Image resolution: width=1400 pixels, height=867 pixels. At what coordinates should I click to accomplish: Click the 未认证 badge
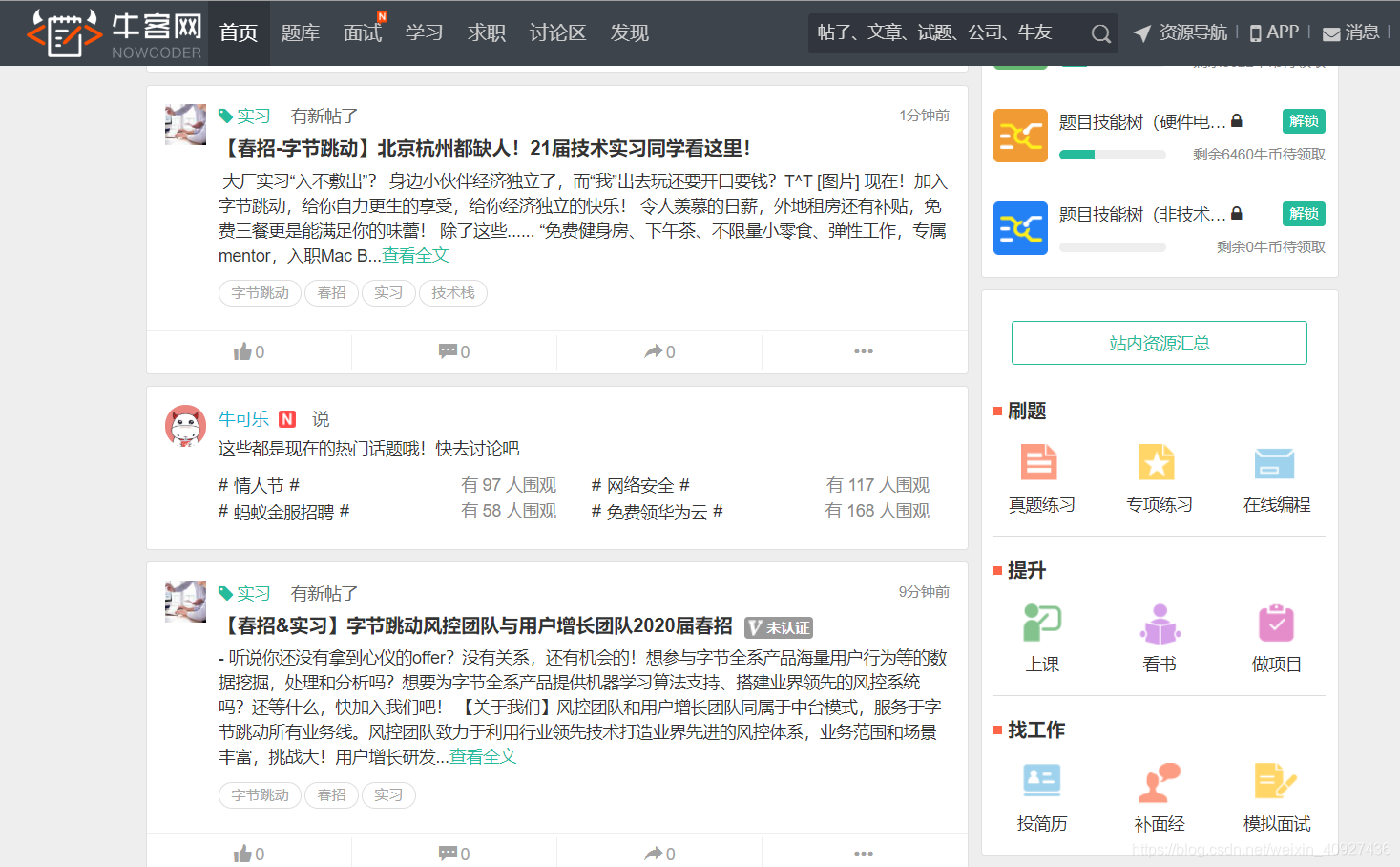(x=779, y=627)
